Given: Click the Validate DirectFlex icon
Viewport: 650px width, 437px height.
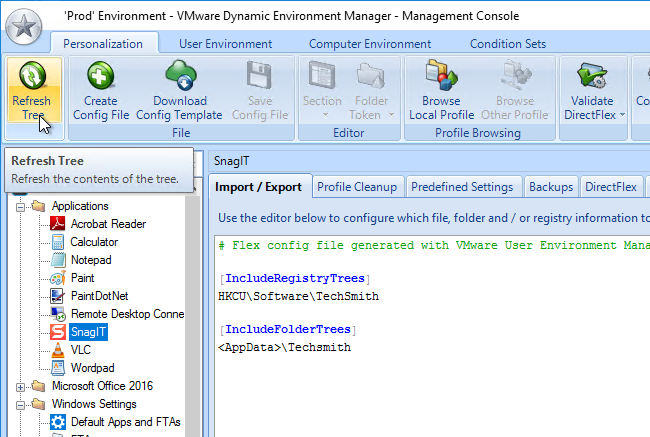Looking at the screenshot, I should tap(592, 75).
